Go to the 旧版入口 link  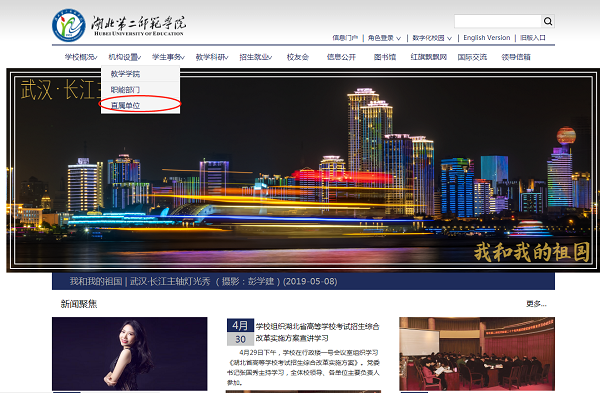(x=533, y=38)
